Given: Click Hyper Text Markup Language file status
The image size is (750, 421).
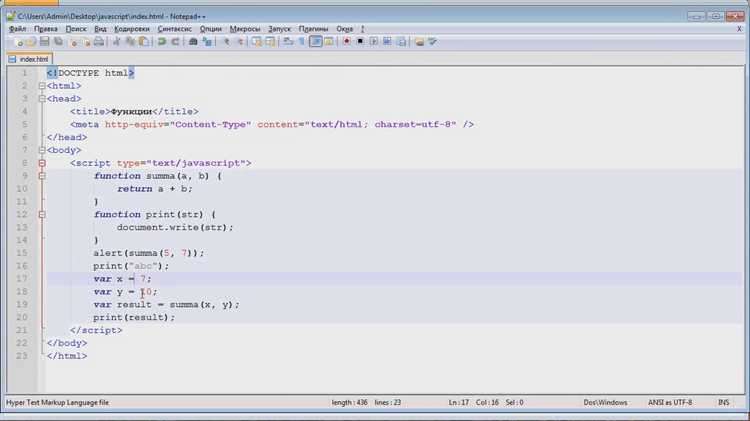Looking at the screenshot, I should [57, 403].
